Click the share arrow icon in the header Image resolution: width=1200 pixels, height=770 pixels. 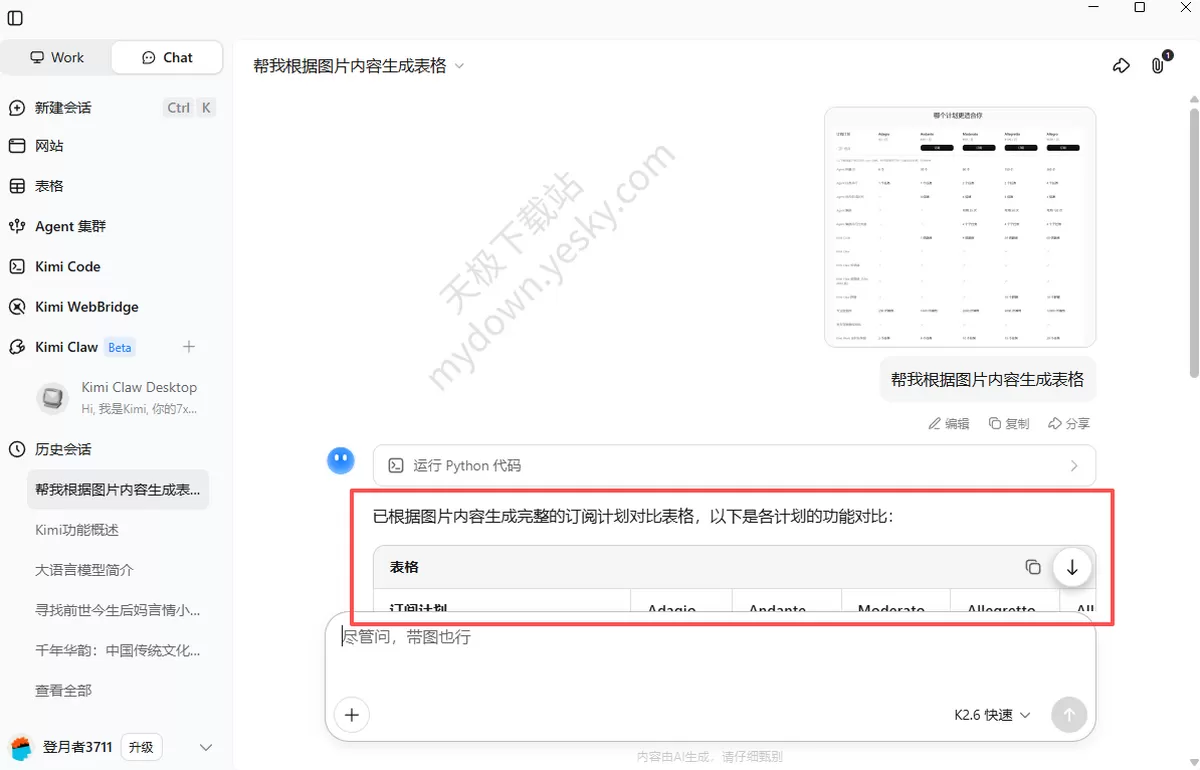tap(1121, 66)
